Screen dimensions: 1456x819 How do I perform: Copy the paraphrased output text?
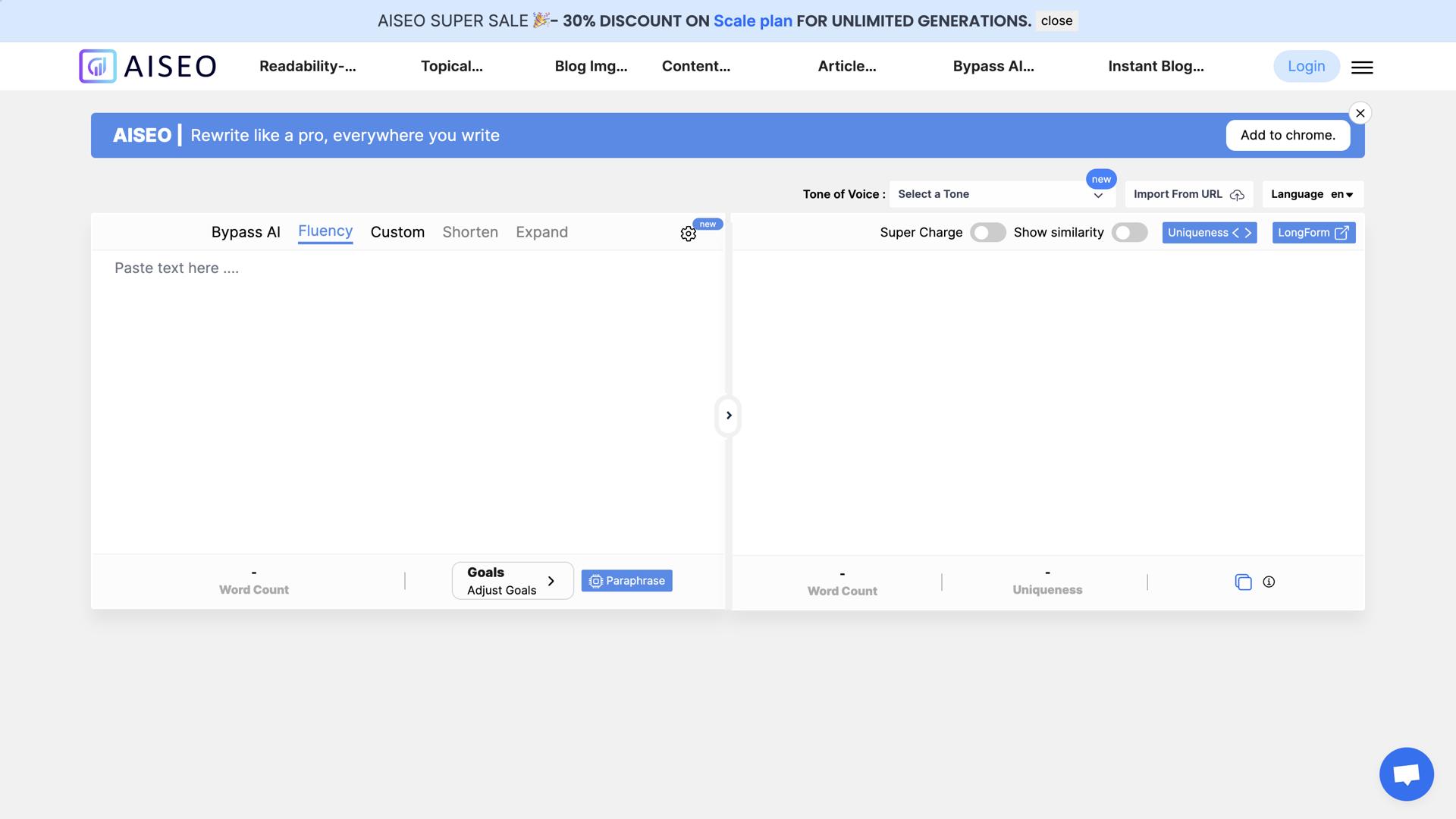tap(1243, 582)
